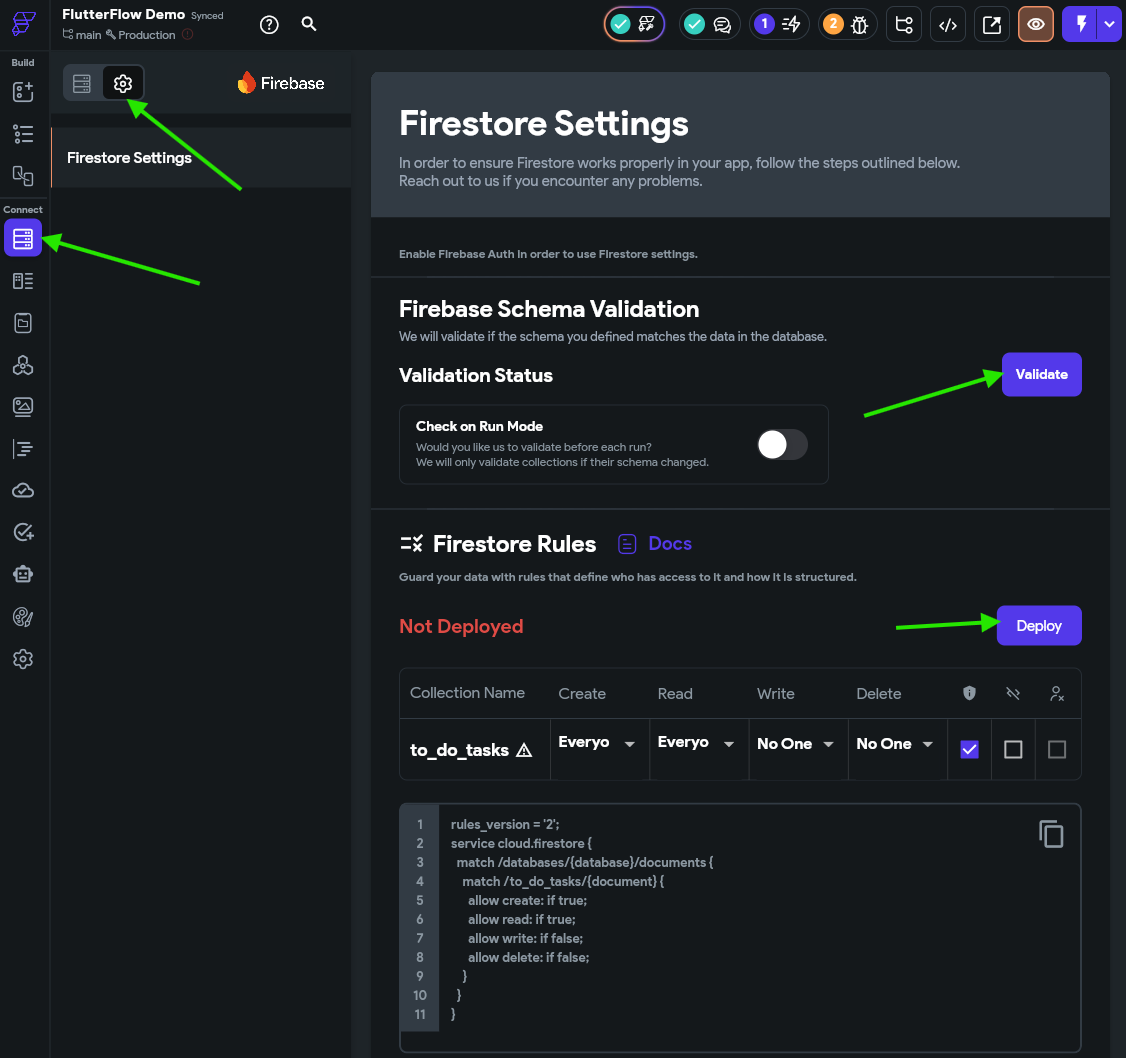Image resolution: width=1126 pixels, height=1058 pixels.
Task: Click the FlutterFlow logo icon
Action: tap(23, 23)
